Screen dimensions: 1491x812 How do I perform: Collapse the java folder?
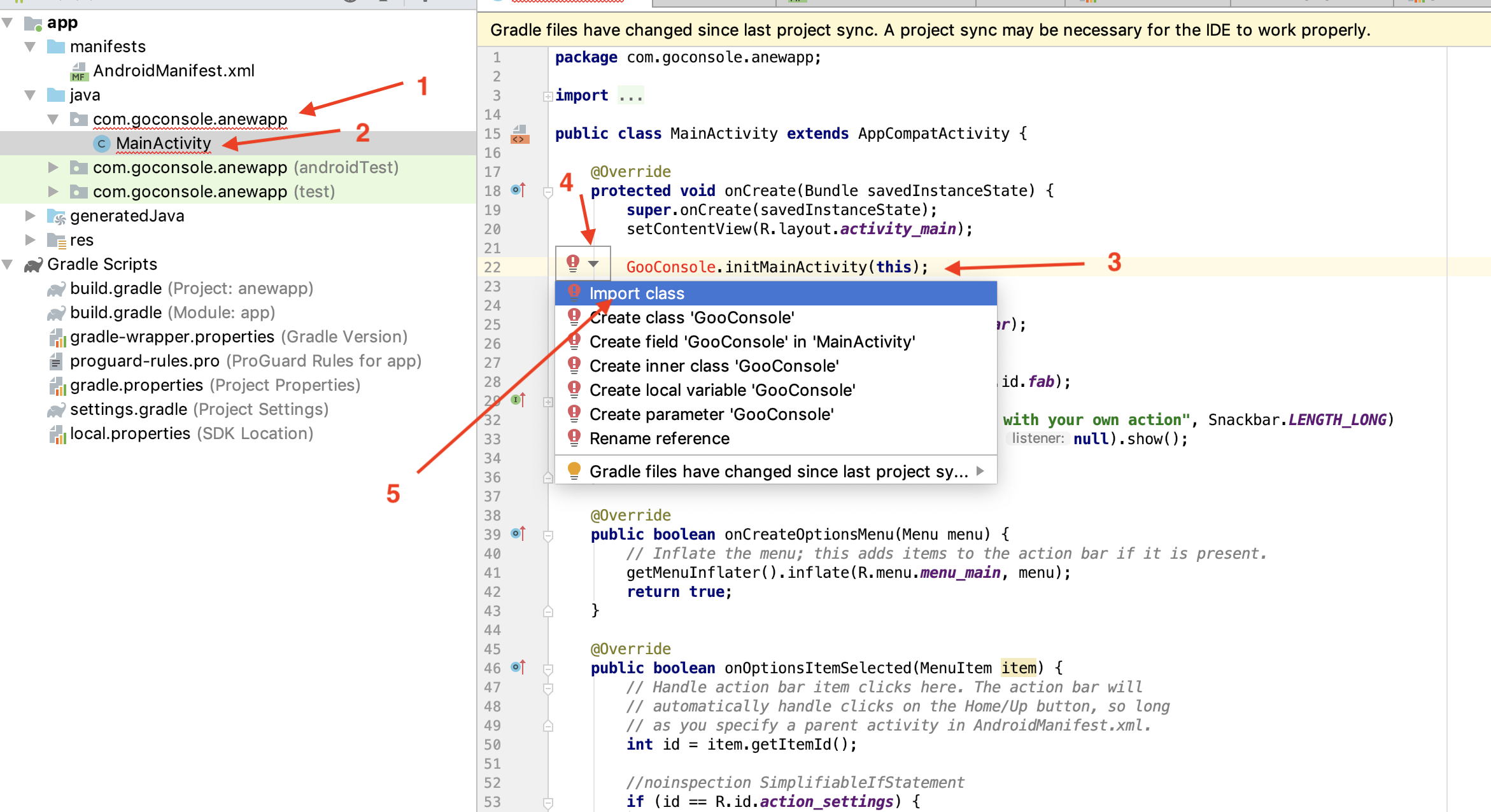coord(30,95)
